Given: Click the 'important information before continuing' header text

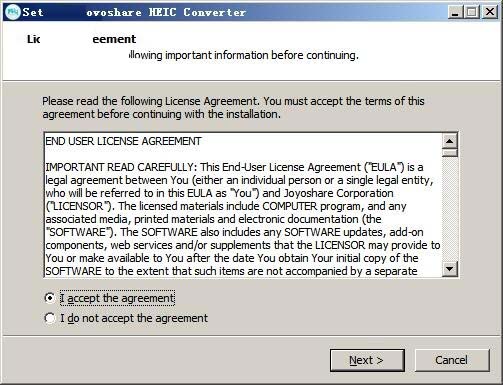Looking at the screenshot, I should (262, 55).
